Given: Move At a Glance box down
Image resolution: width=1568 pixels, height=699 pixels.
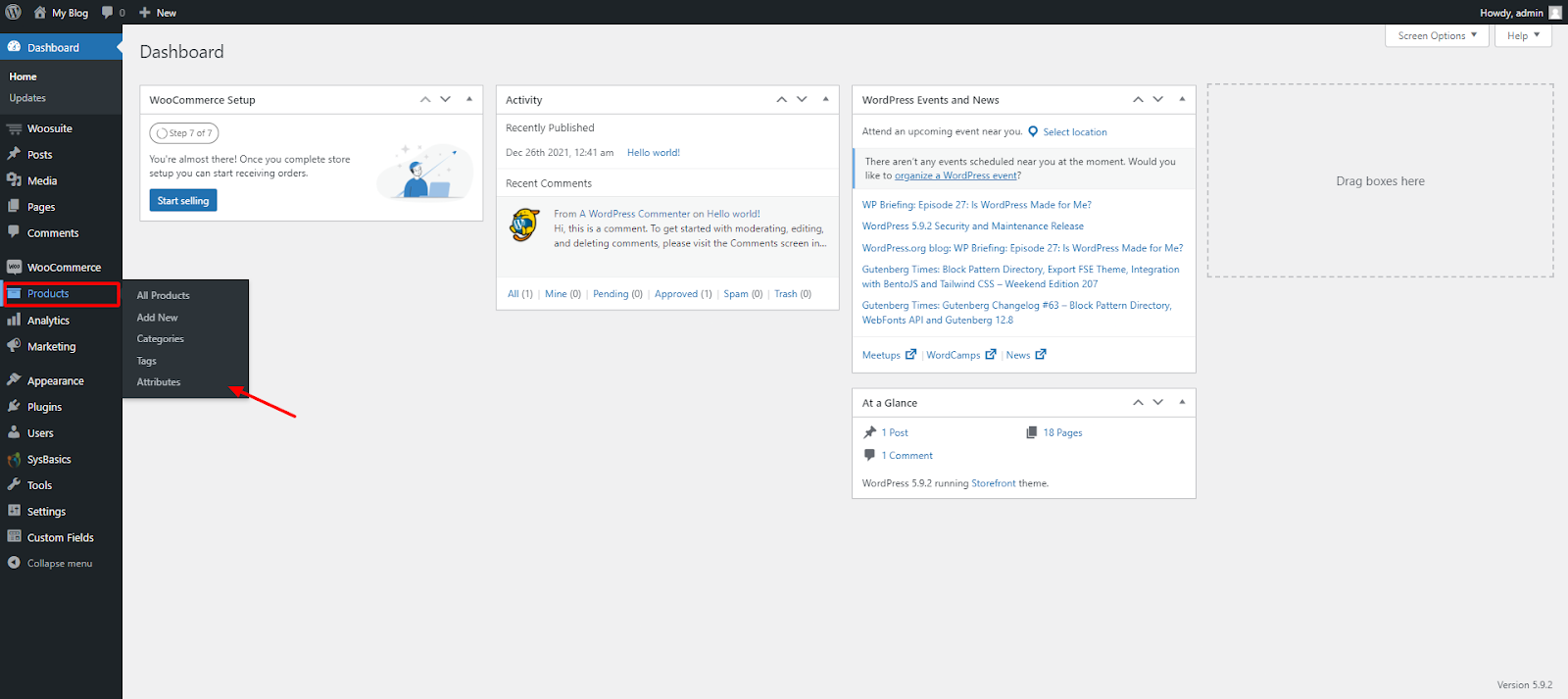Looking at the screenshot, I should point(1158,402).
